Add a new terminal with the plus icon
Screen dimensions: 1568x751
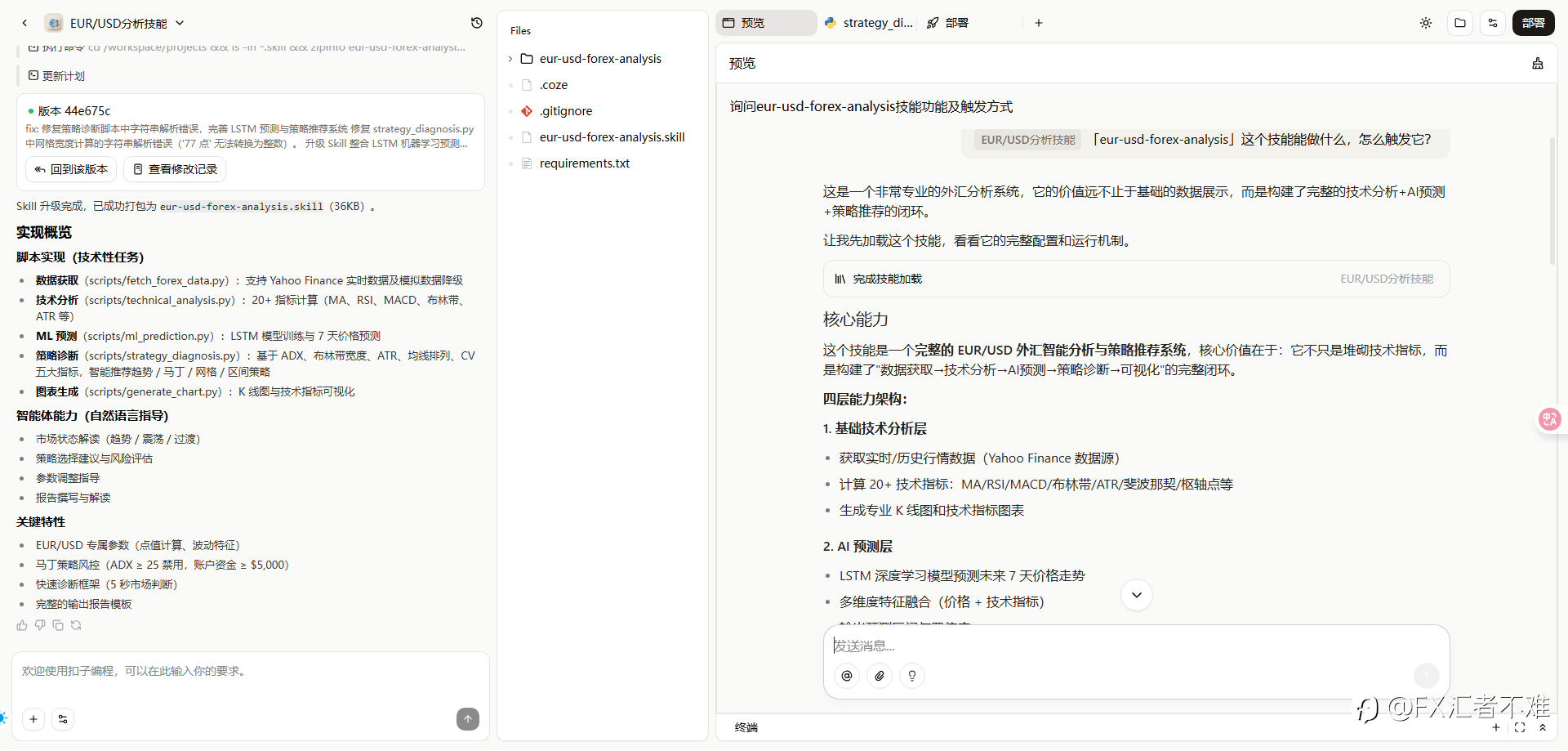(x=1496, y=727)
